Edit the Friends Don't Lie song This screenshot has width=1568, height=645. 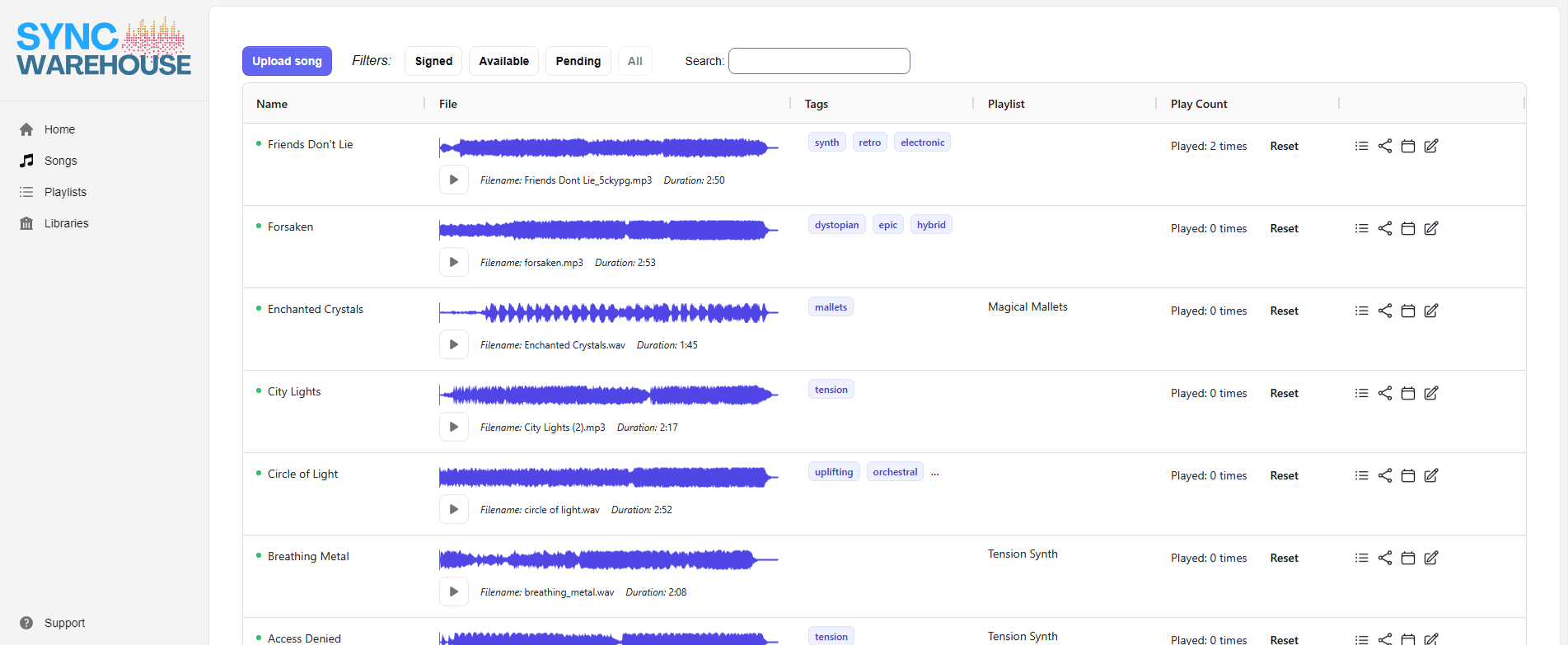pos(1431,146)
